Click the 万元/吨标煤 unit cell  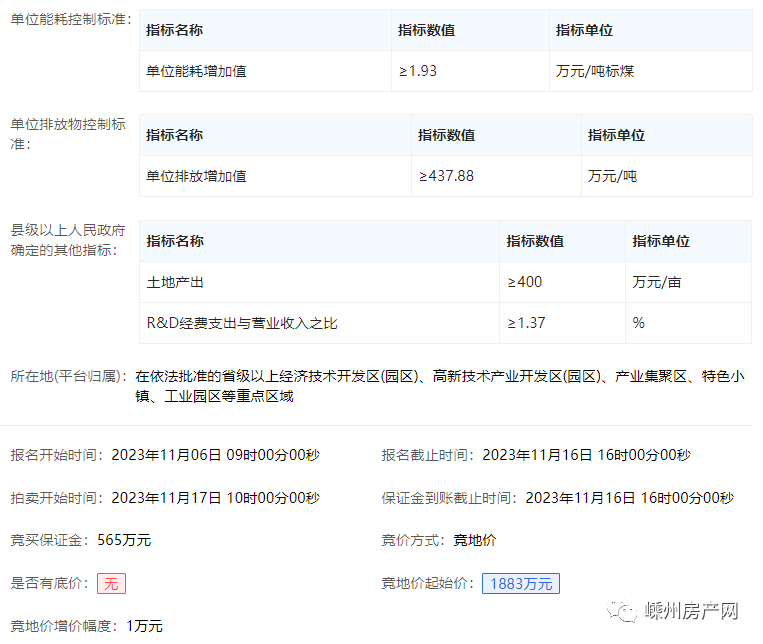click(x=595, y=71)
